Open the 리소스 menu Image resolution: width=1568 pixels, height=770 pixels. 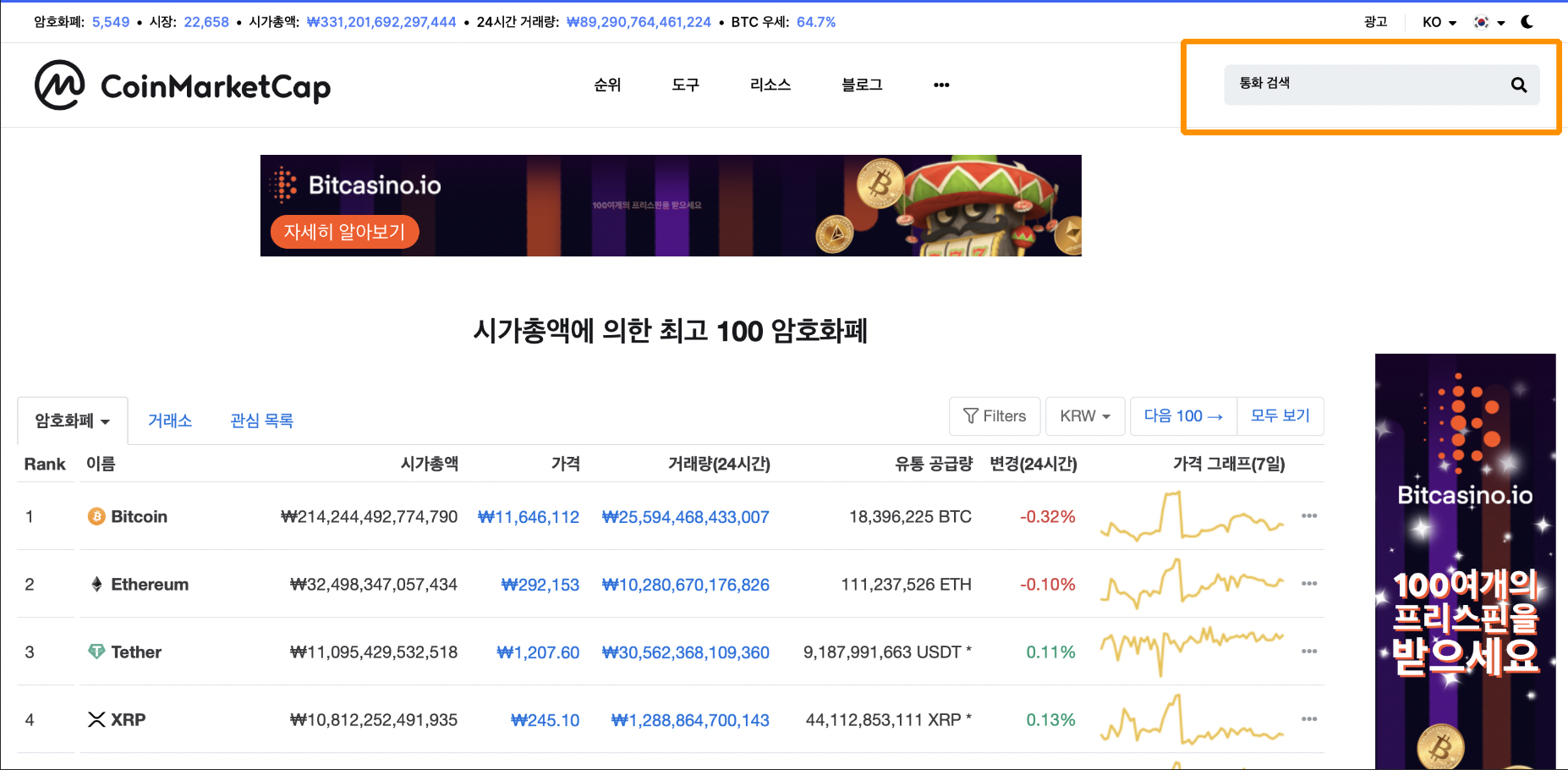pos(770,85)
